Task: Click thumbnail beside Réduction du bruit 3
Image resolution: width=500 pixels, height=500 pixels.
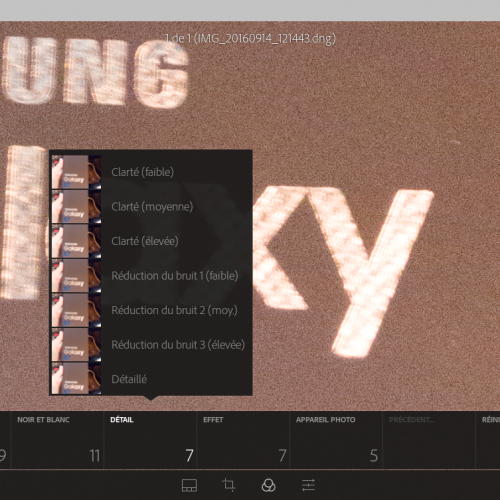Action: 76,345
